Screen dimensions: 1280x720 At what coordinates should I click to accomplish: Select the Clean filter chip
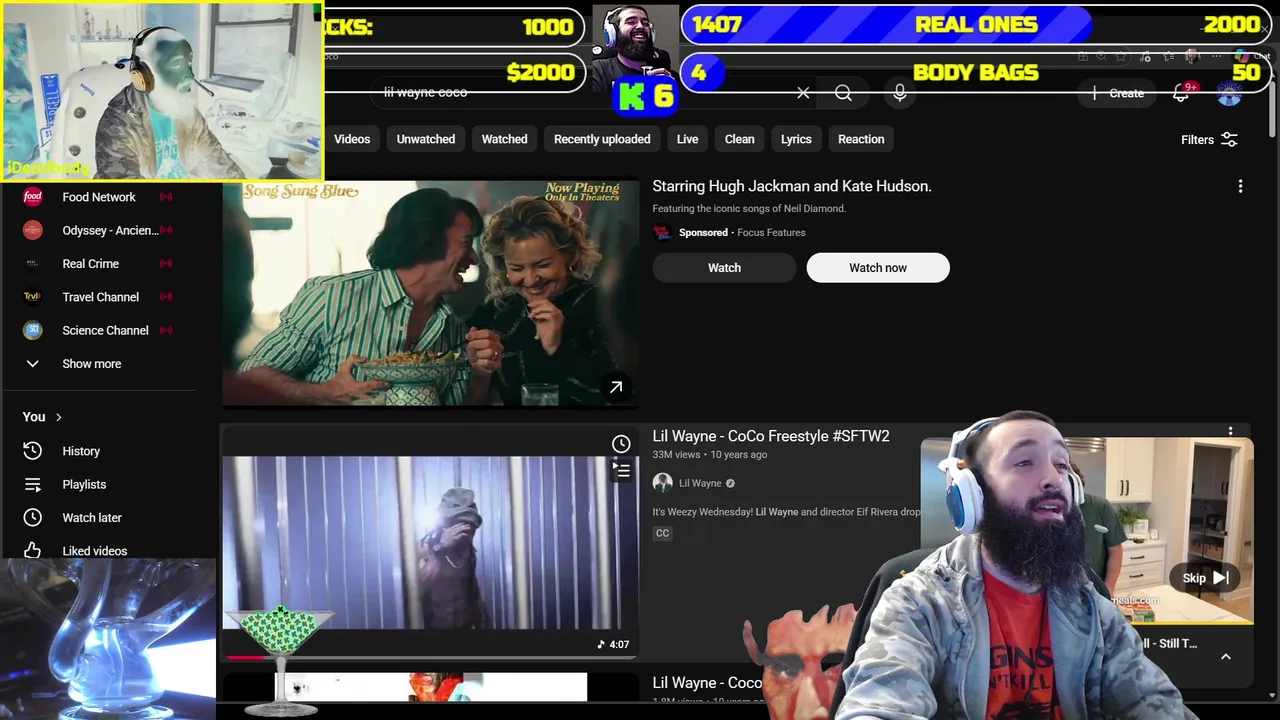click(x=740, y=139)
